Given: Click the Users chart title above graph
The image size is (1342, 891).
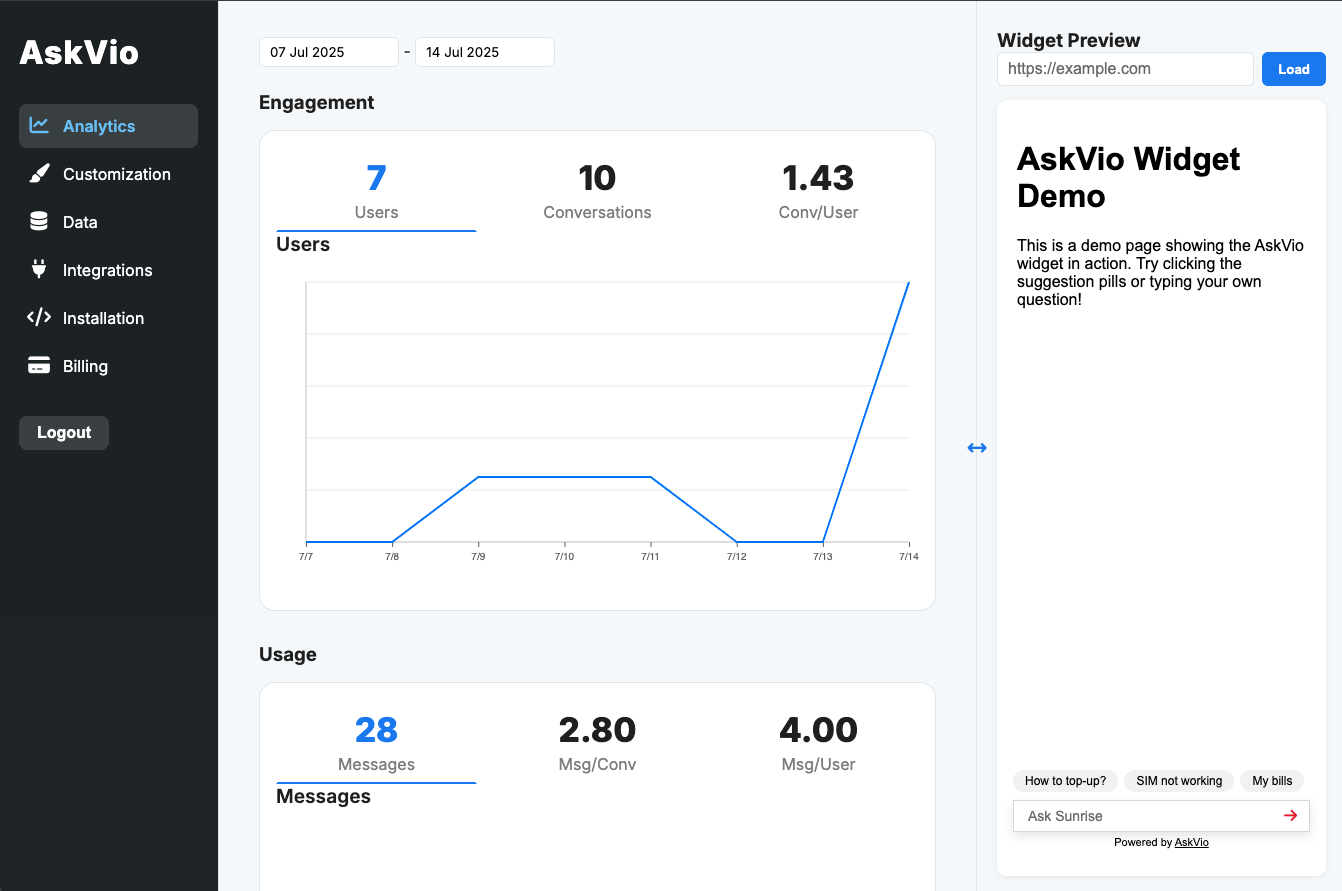Looking at the screenshot, I should click(x=303, y=244).
